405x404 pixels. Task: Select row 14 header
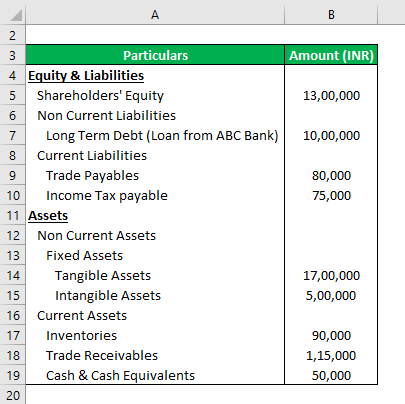(x=13, y=275)
